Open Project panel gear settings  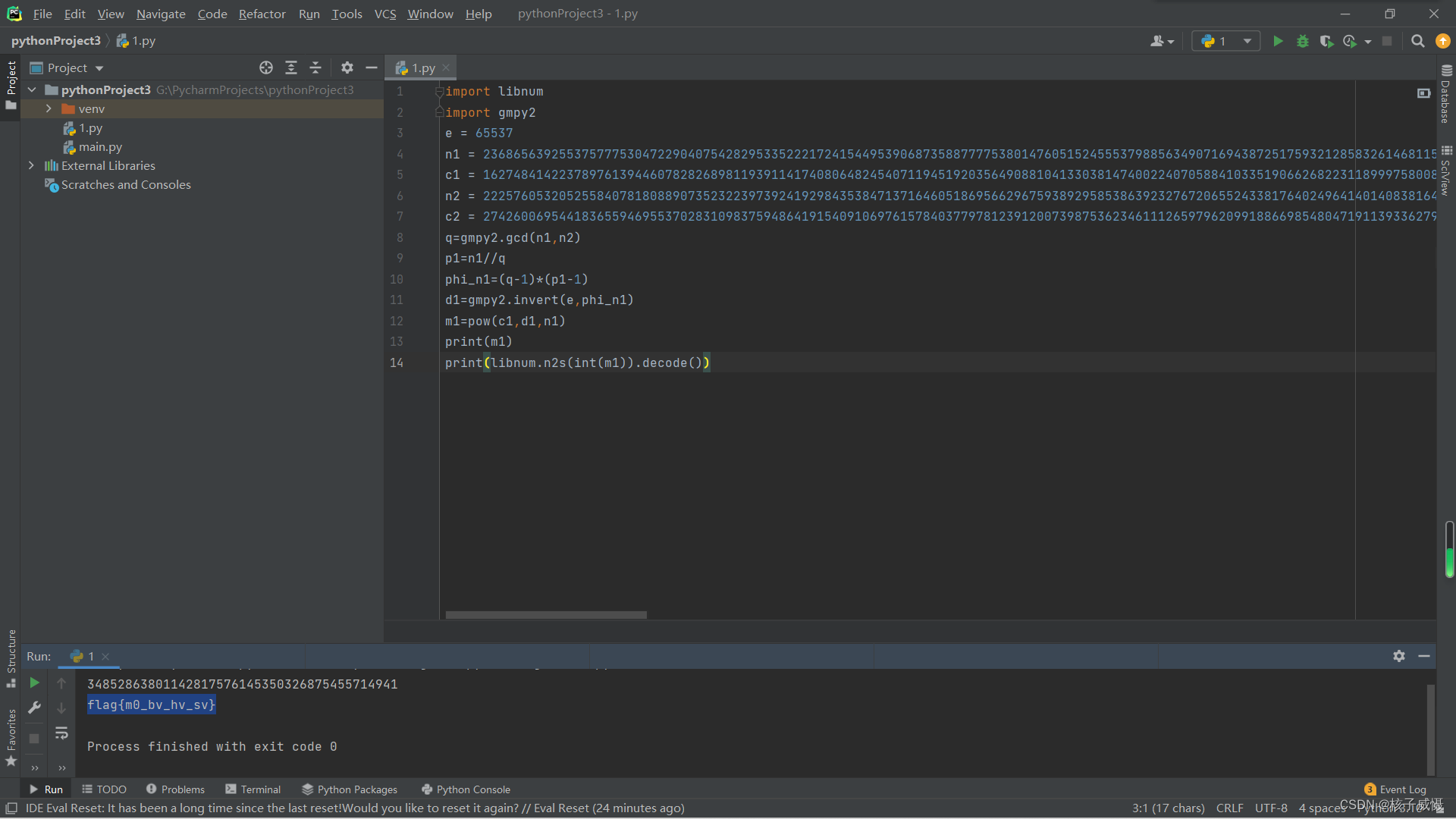click(x=347, y=67)
